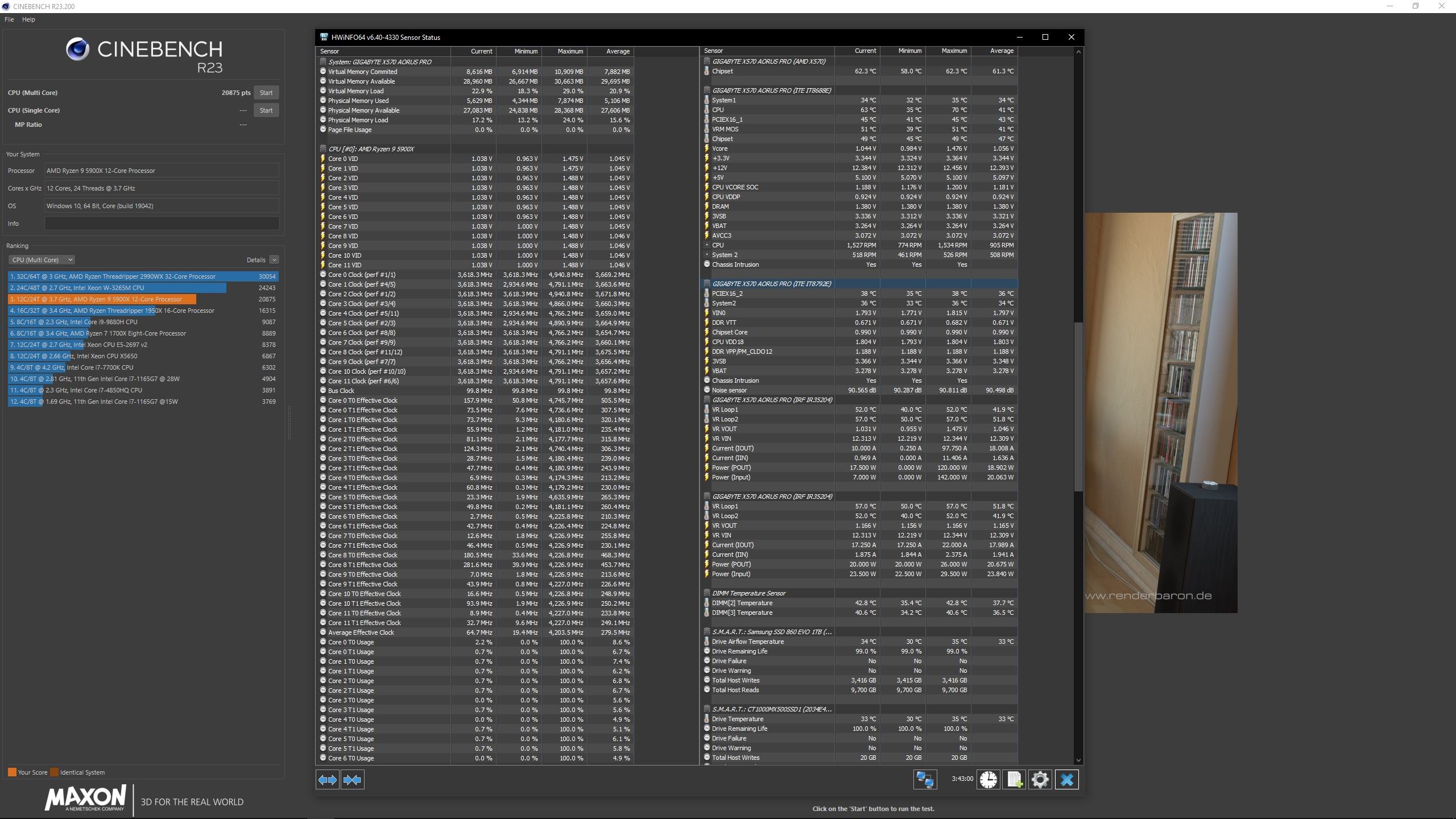This screenshot has width=1456, height=819.
Task: Open the Help menu in Cinebench
Action: coord(28,19)
